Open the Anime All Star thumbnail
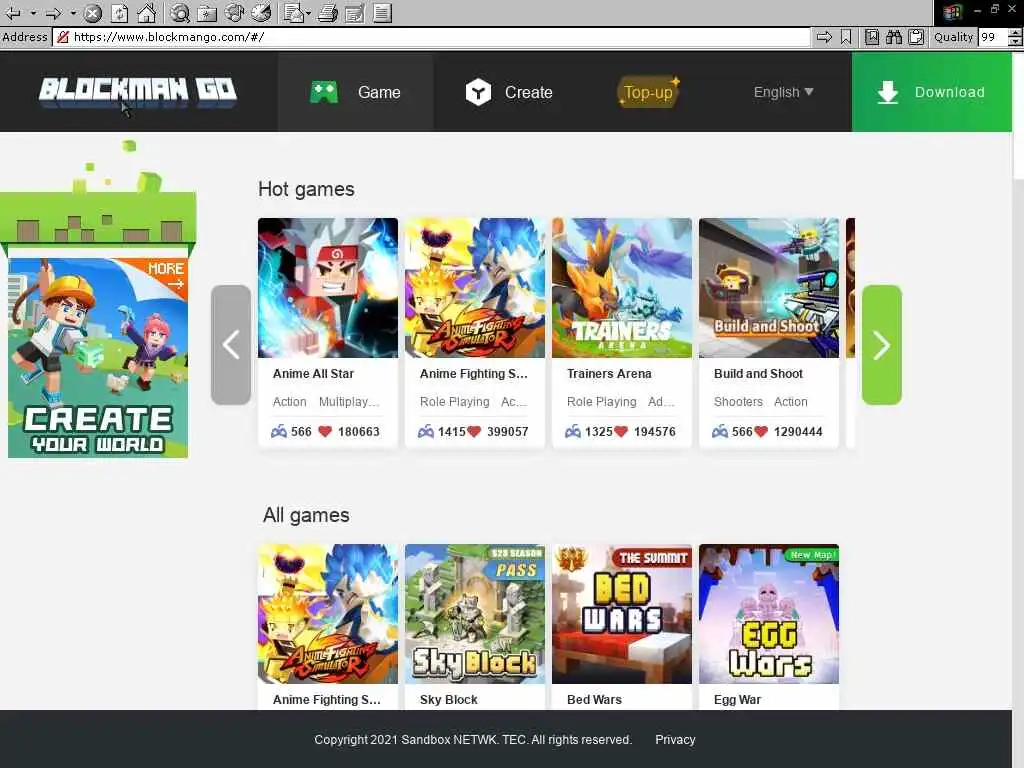Screen dimensions: 1024x768 328,288
